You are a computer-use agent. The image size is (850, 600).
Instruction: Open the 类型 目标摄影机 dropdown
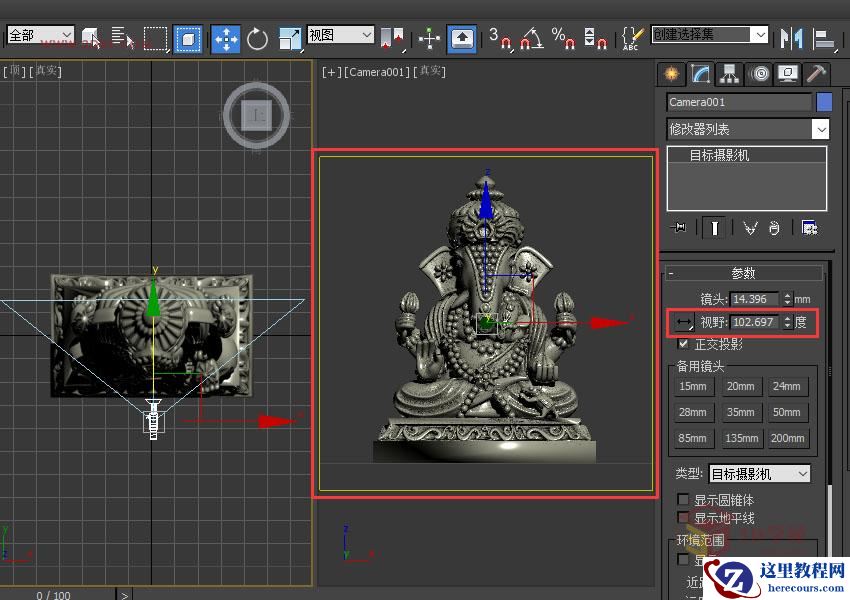point(760,473)
